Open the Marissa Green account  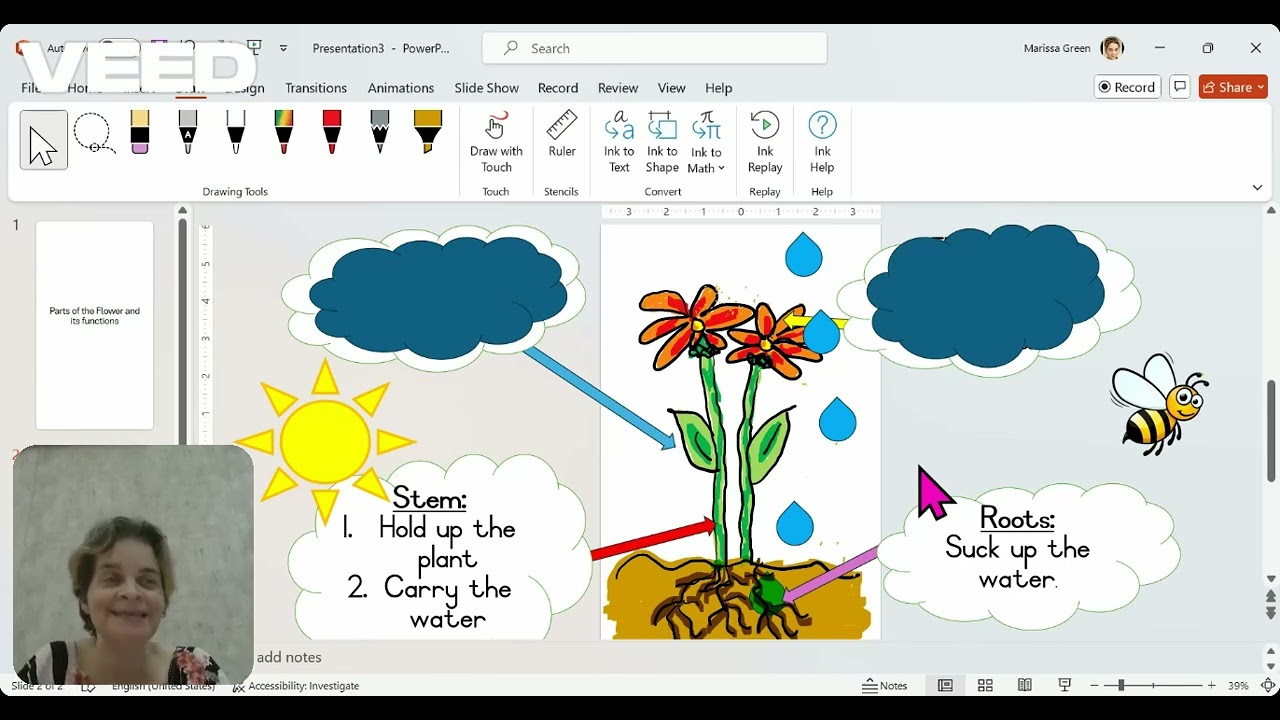[x=1074, y=48]
